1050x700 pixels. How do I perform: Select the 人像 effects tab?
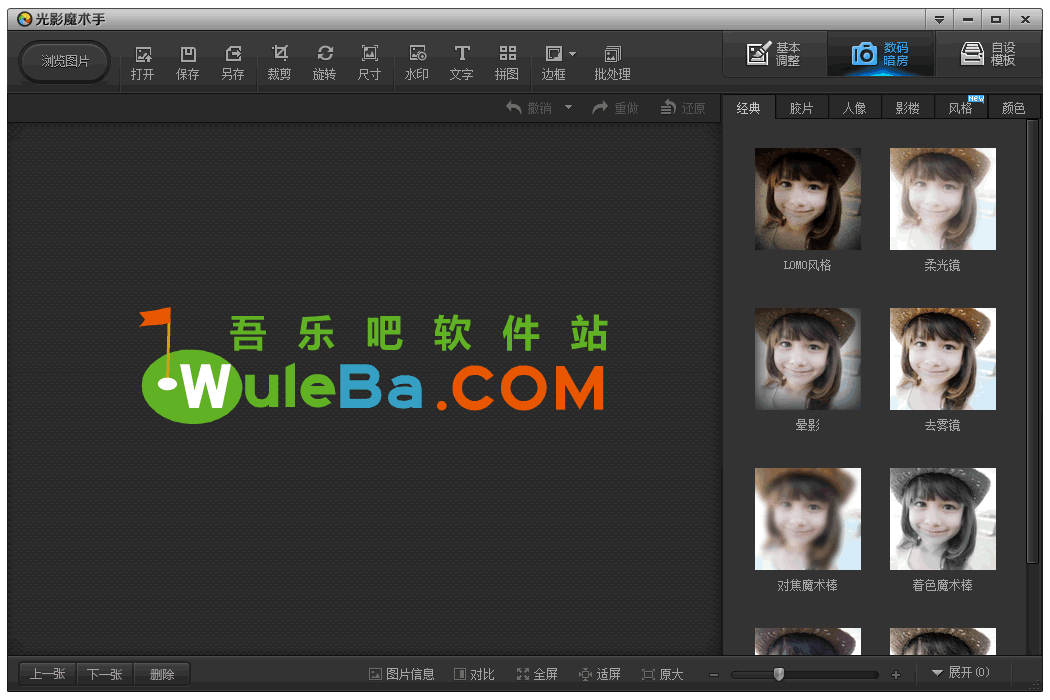[x=854, y=108]
